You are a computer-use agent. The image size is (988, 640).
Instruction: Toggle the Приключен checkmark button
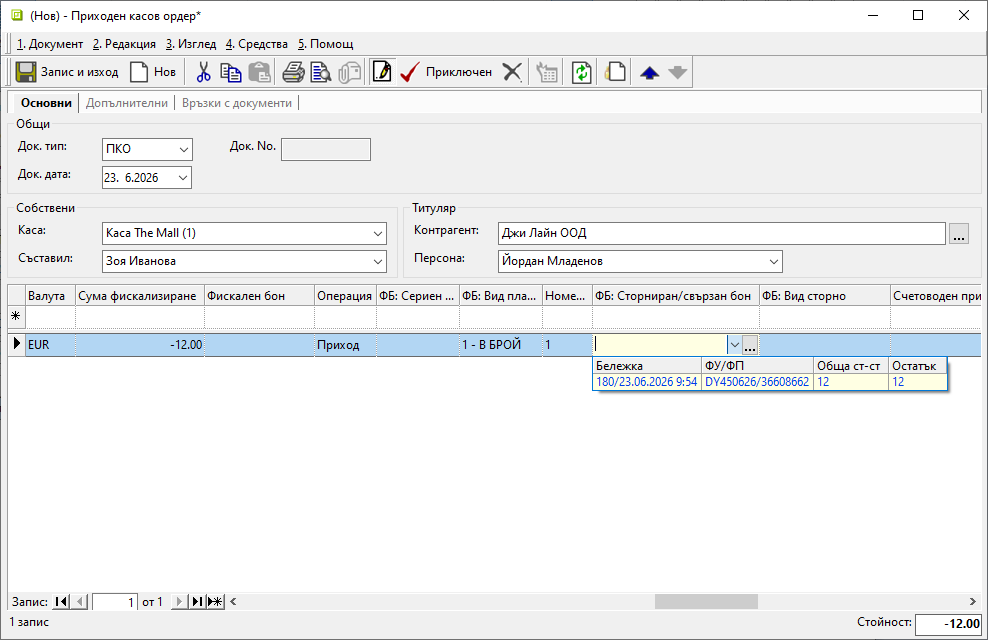pos(446,72)
